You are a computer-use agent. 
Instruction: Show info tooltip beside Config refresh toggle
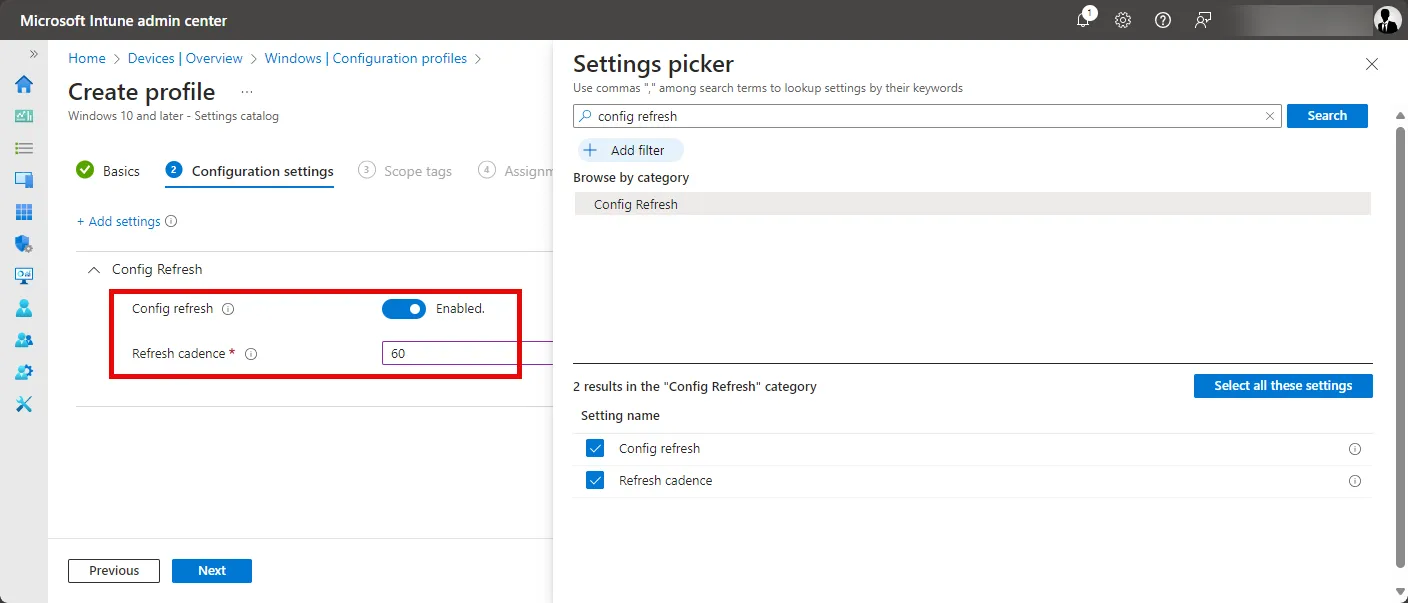(x=228, y=309)
